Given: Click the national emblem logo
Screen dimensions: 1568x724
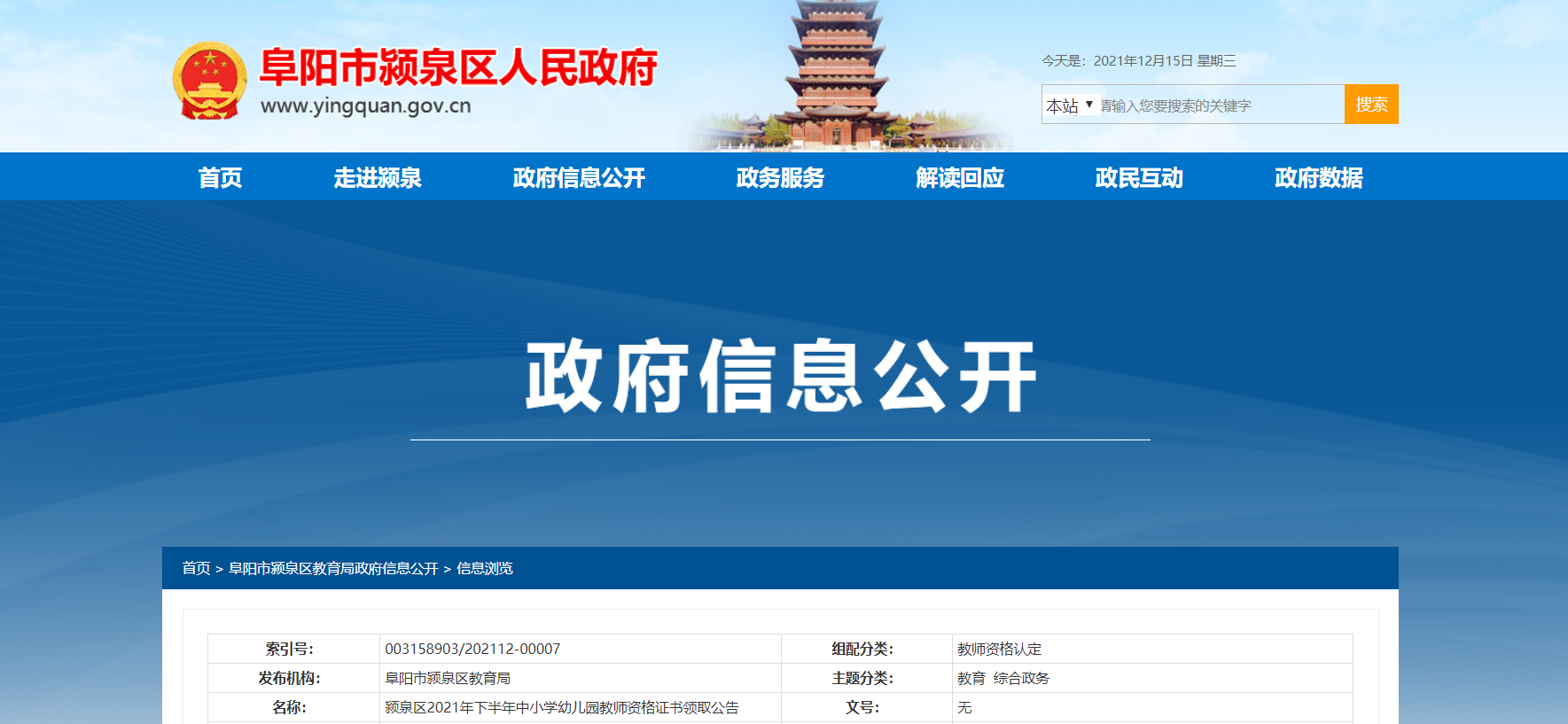Looking at the screenshot, I should coord(210,81).
